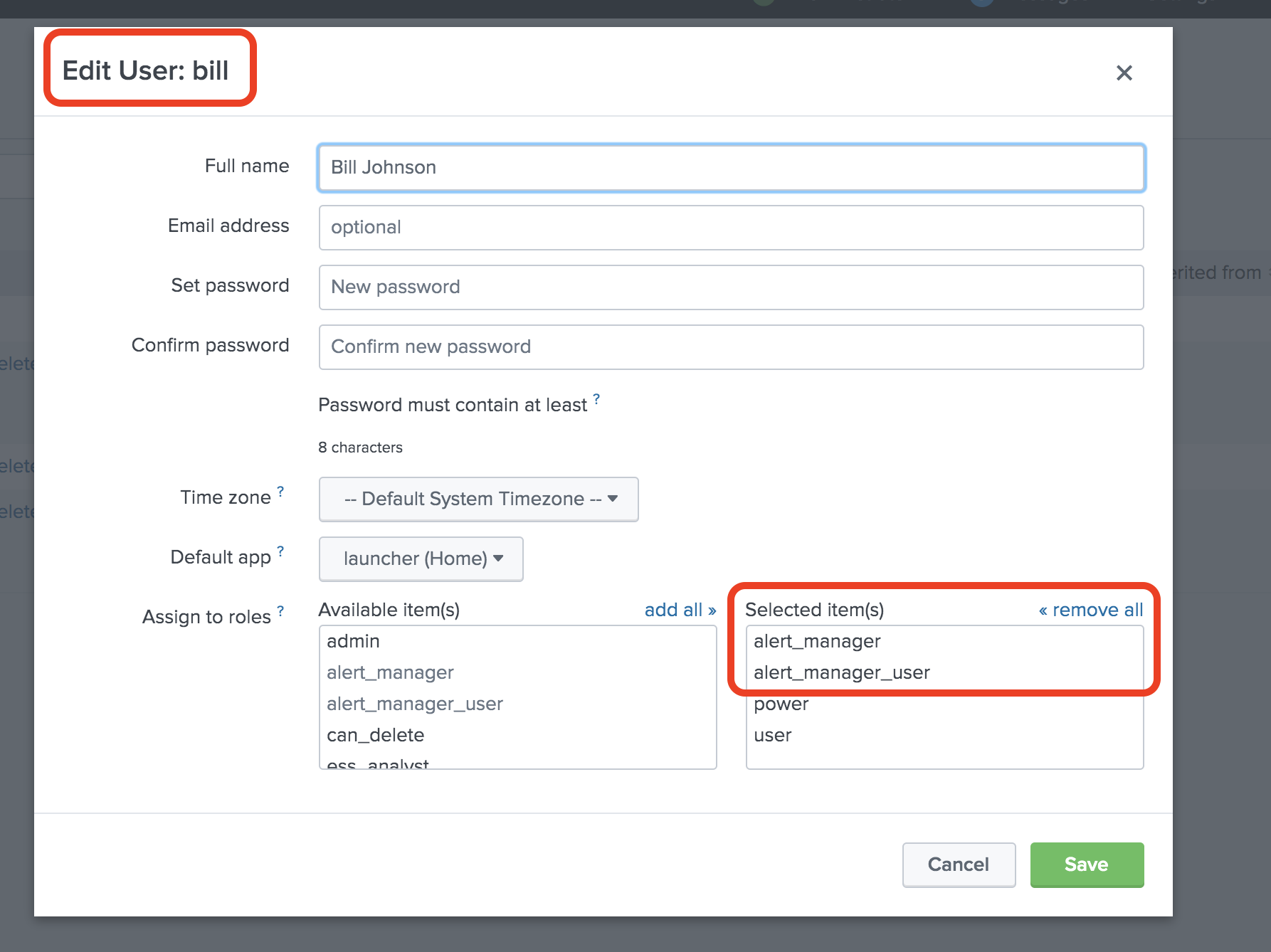Close the Edit User dialog
1271x952 pixels.
coord(1124,73)
